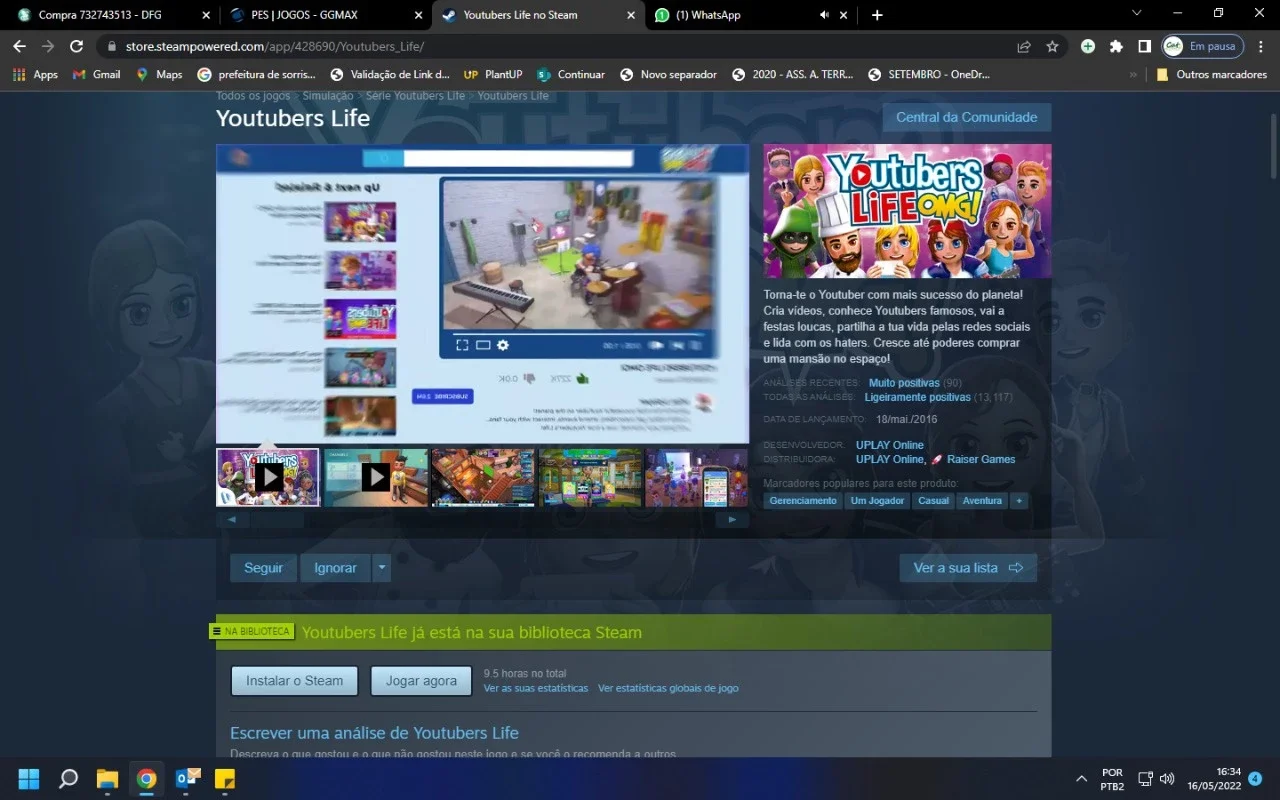The image size is (1280, 800).
Task: Ignore the game with Ignorar
Action: pyautogui.click(x=335, y=568)
